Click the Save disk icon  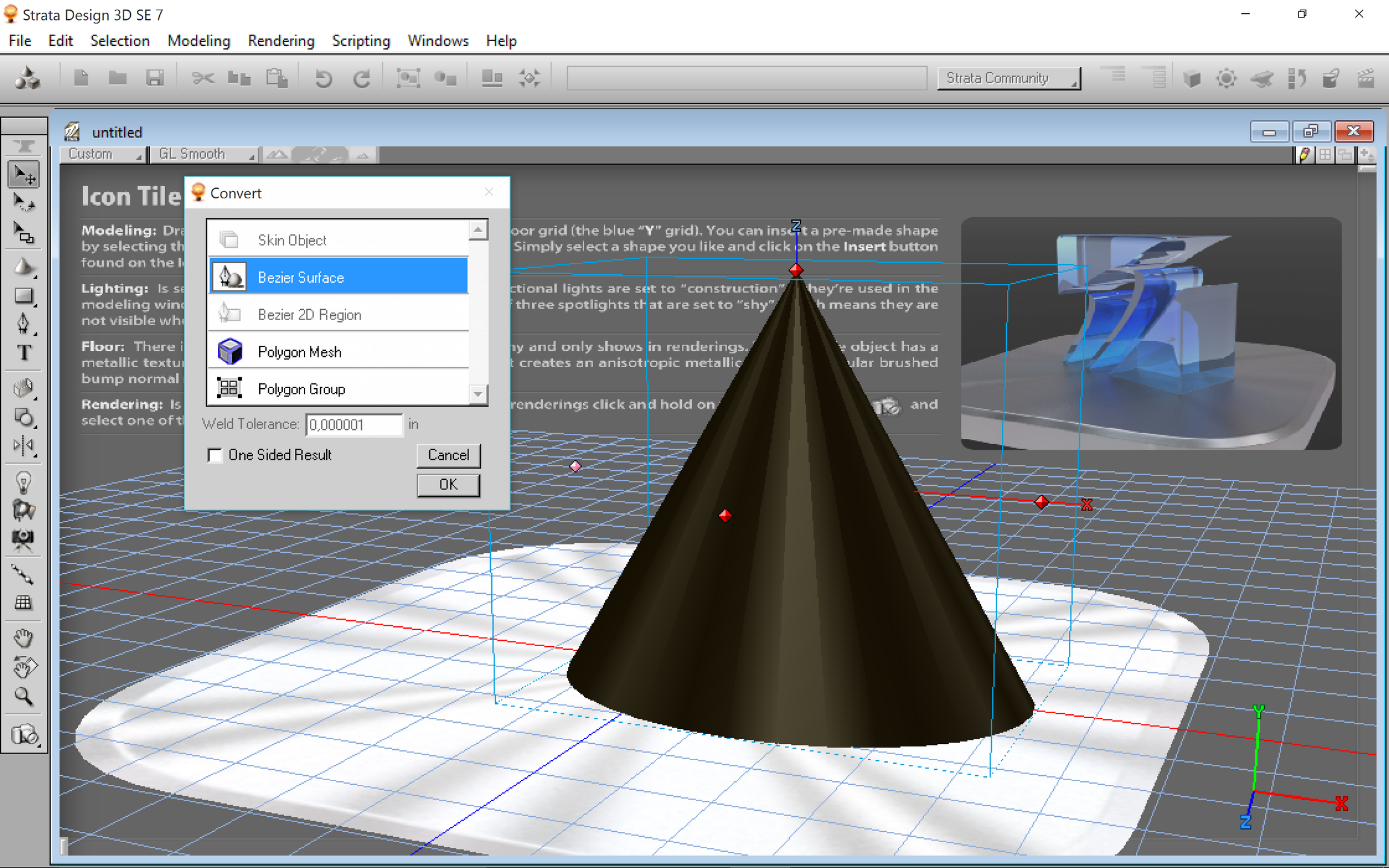[x=155, y=78]
